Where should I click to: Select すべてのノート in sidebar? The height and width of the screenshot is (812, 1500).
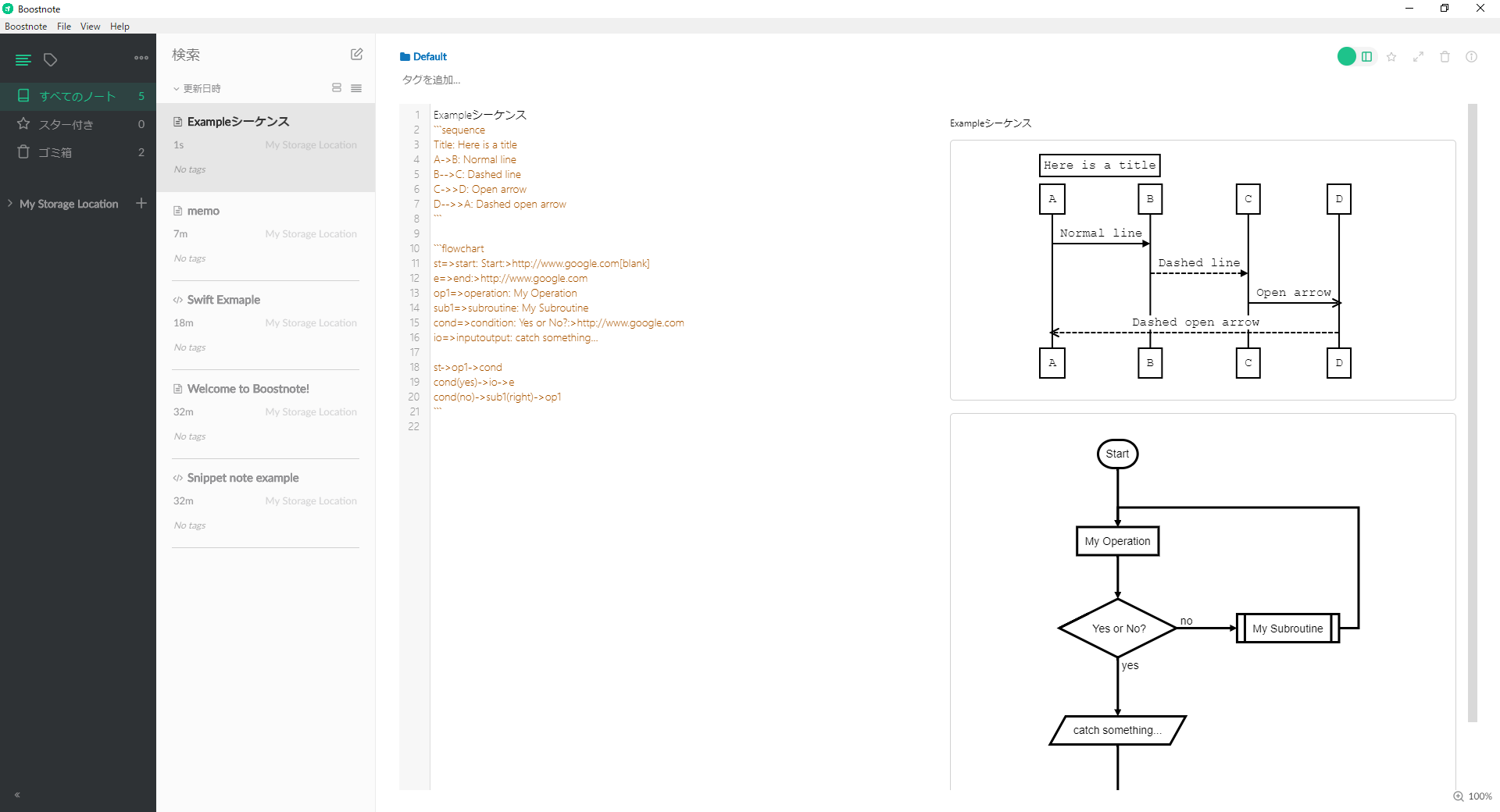click(78, 96)
